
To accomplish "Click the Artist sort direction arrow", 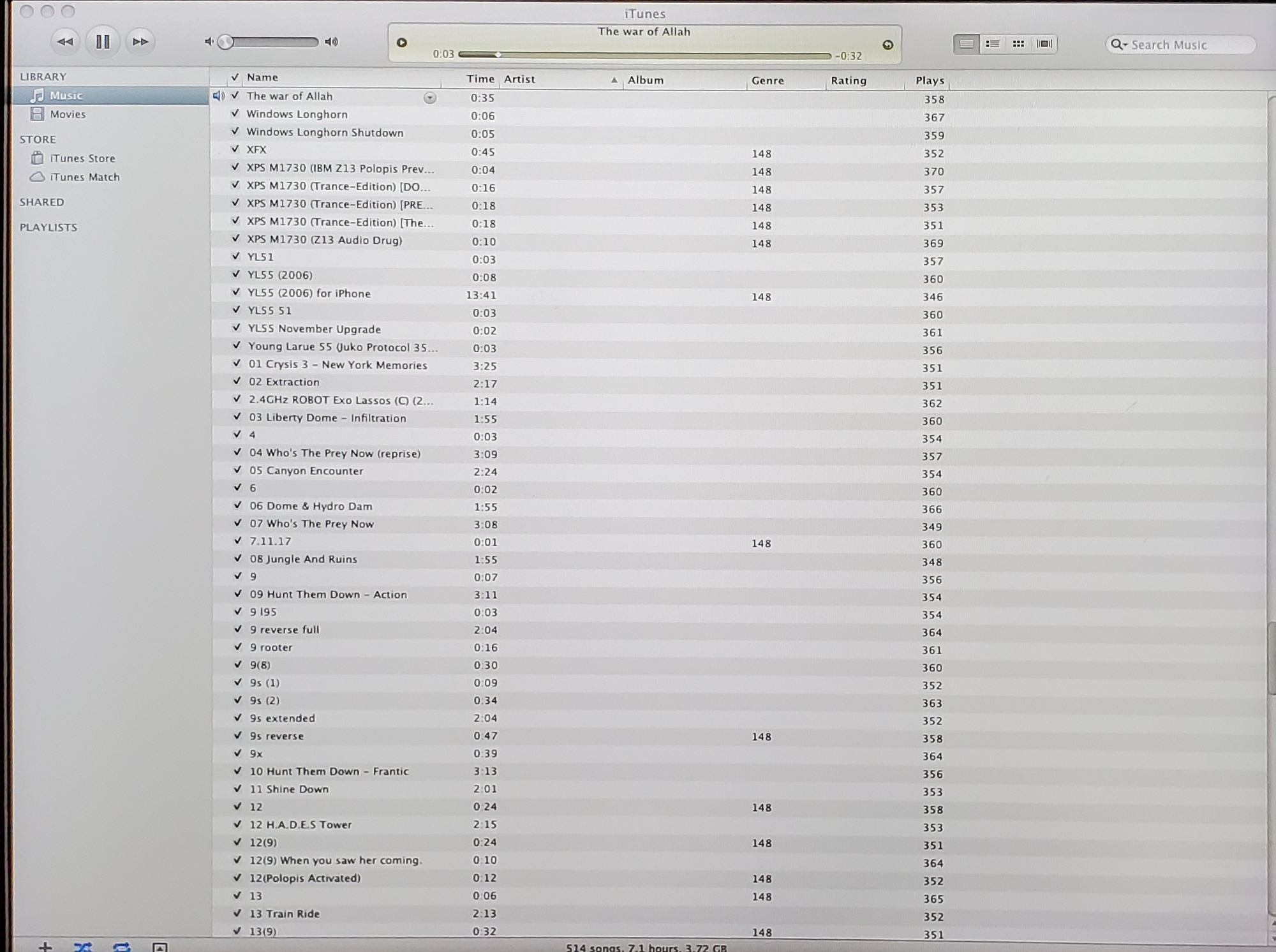I will [614, 80].
